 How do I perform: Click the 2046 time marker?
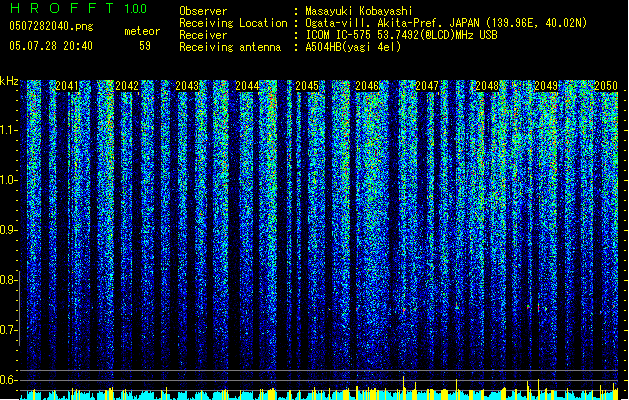(367, 86)
